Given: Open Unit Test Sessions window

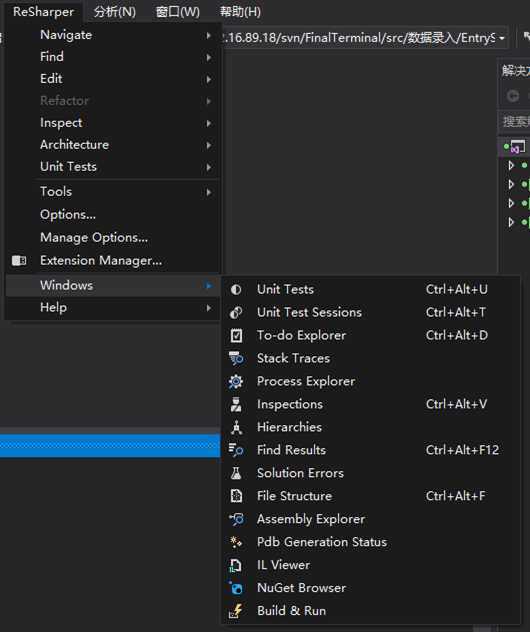Looking at the screenshot, I should click(x=371, y=312).
